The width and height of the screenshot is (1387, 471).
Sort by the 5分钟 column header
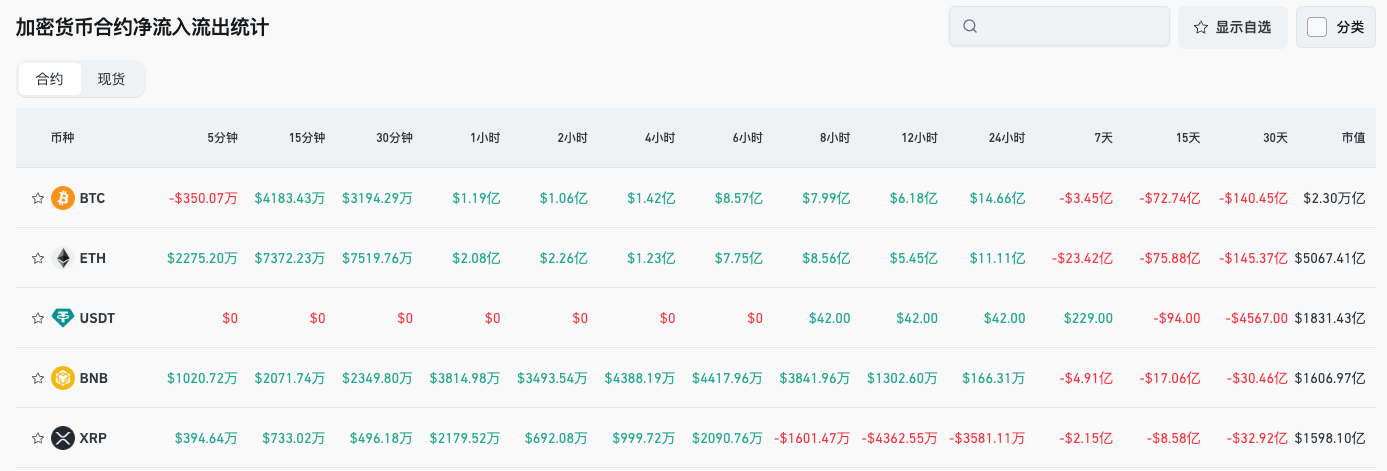coord(222,138)
